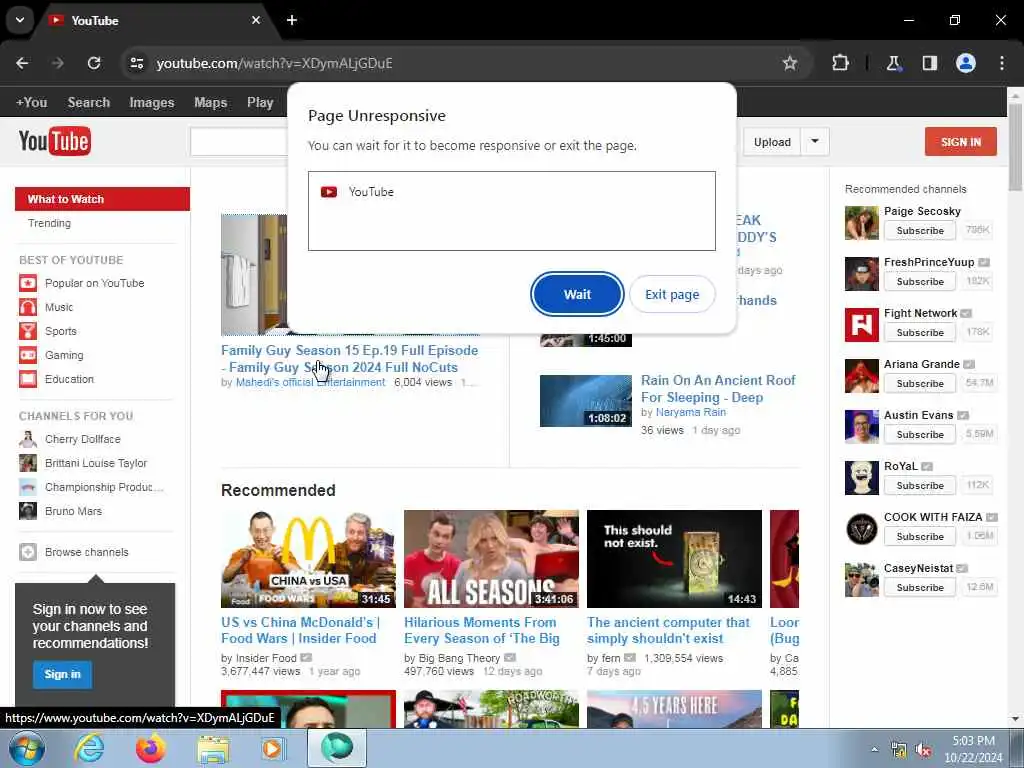
Task: Subscribe to RoYaL channel
Action: 920,485
